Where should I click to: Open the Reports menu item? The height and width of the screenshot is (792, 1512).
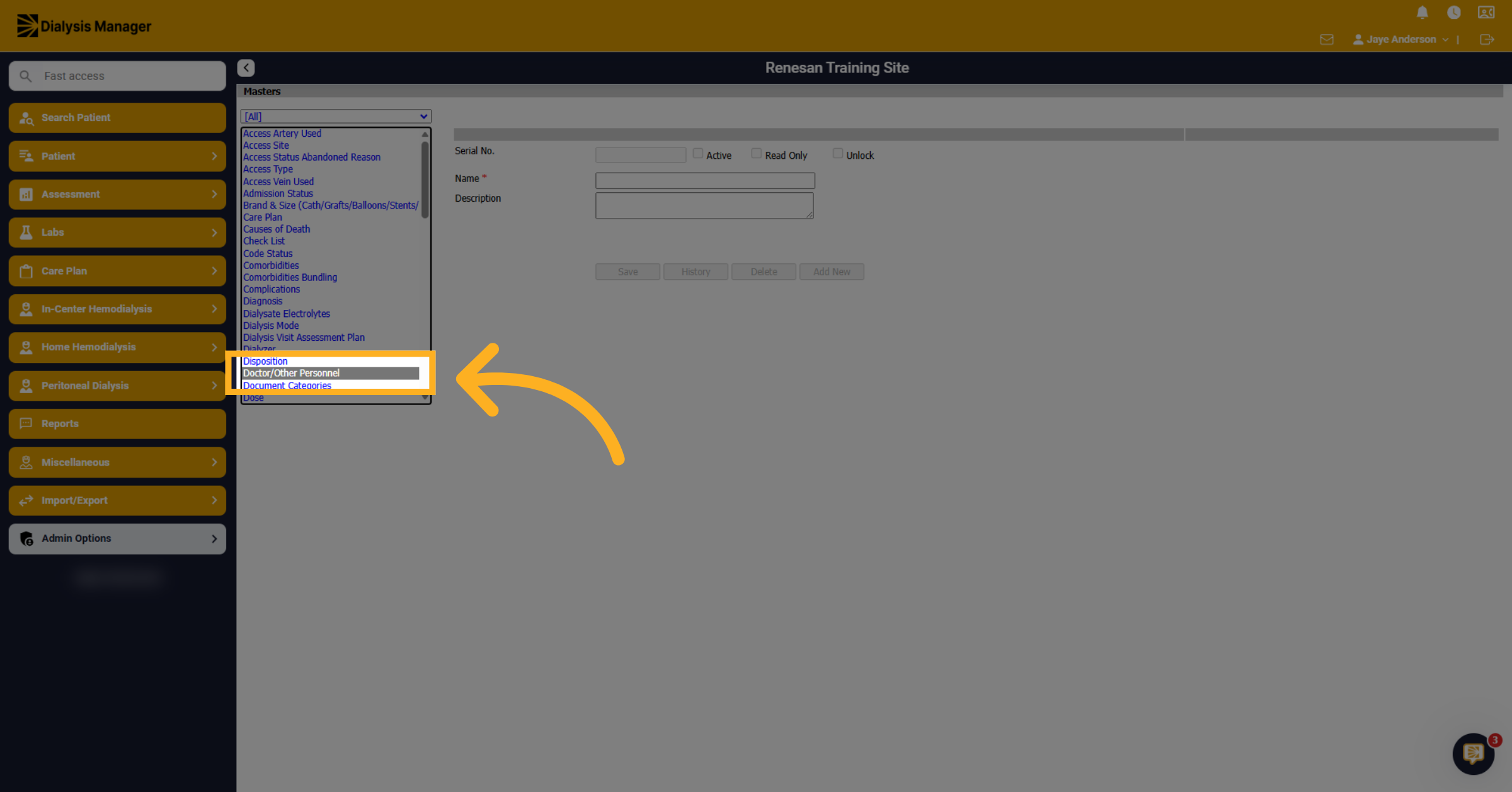pyautogui.click(x=117, y=424)
